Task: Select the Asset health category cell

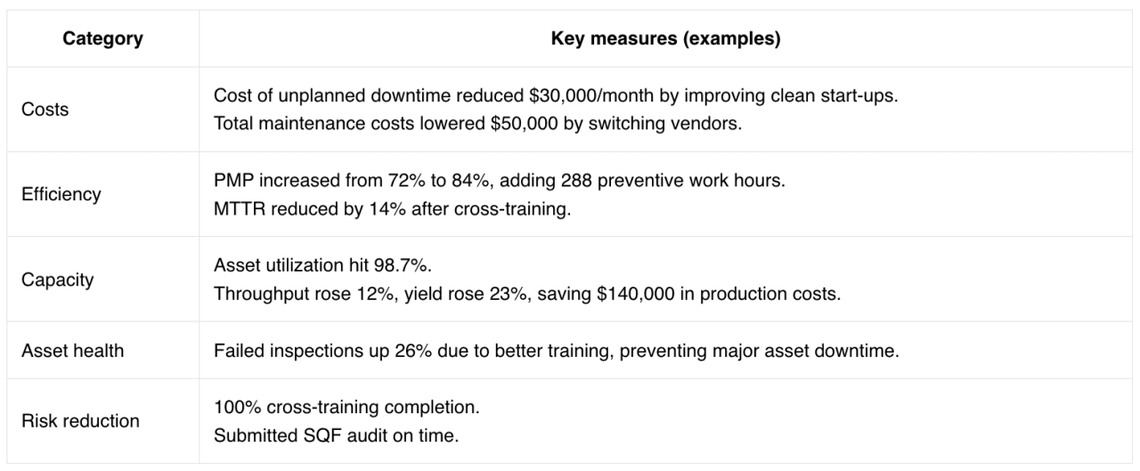Action: [72, 351]
